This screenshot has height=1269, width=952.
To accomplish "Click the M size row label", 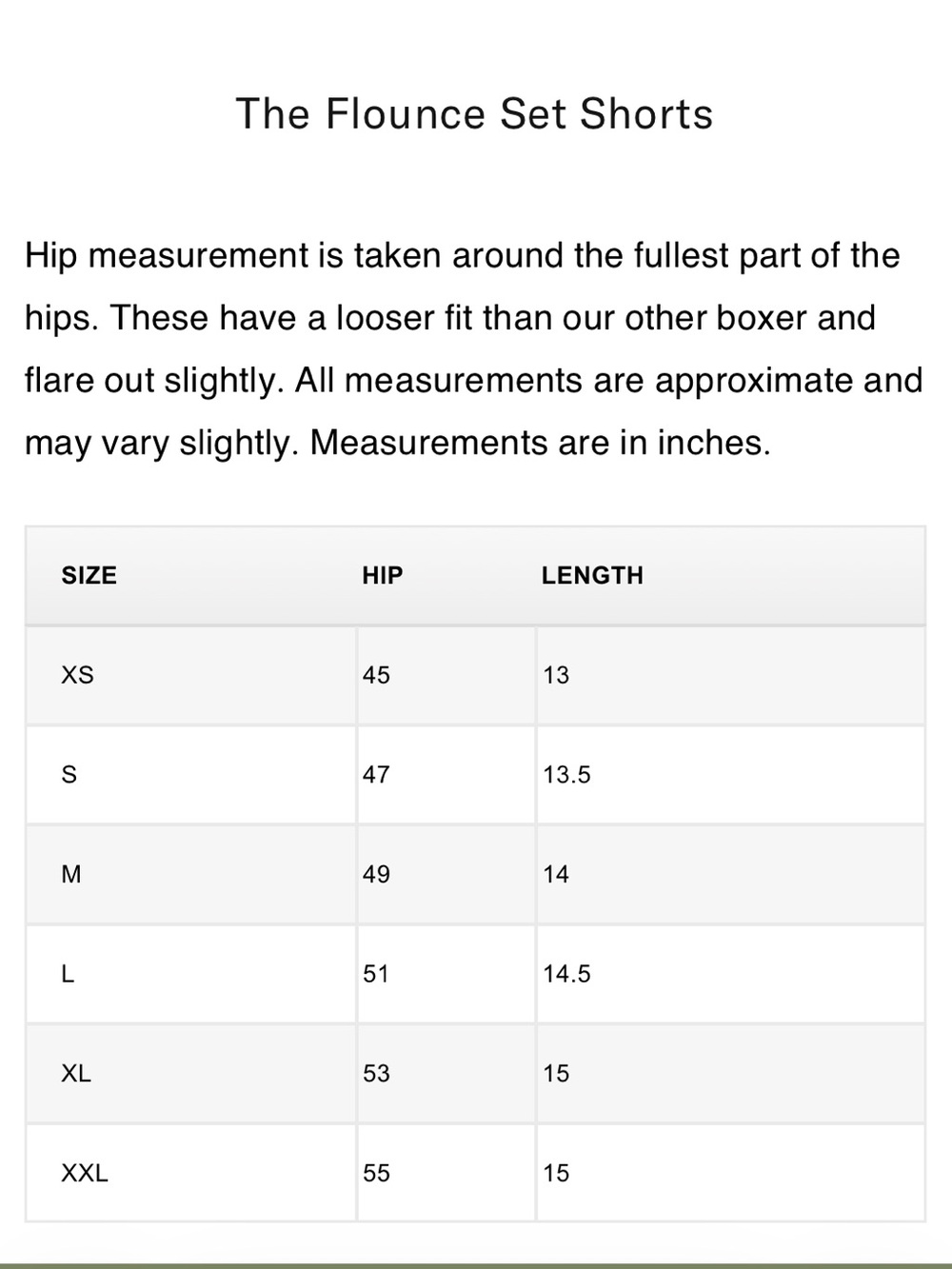I will [71, 874].
